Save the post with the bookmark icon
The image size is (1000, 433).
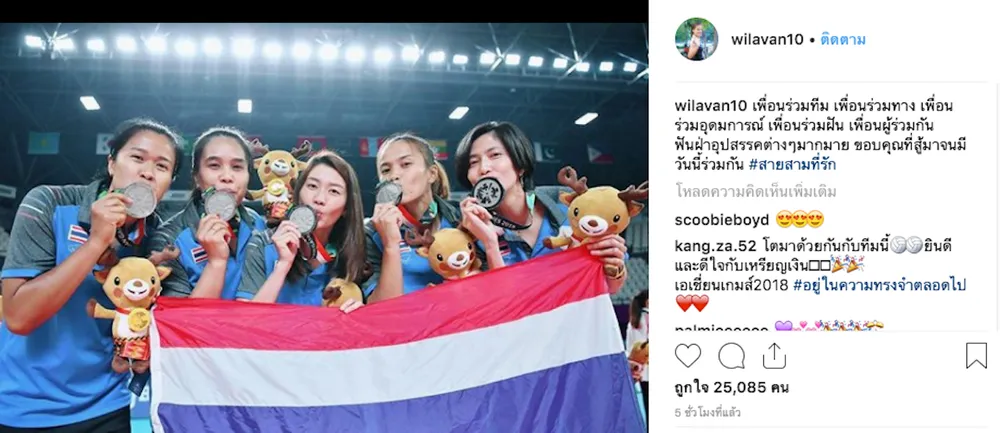tap(976, 356)
